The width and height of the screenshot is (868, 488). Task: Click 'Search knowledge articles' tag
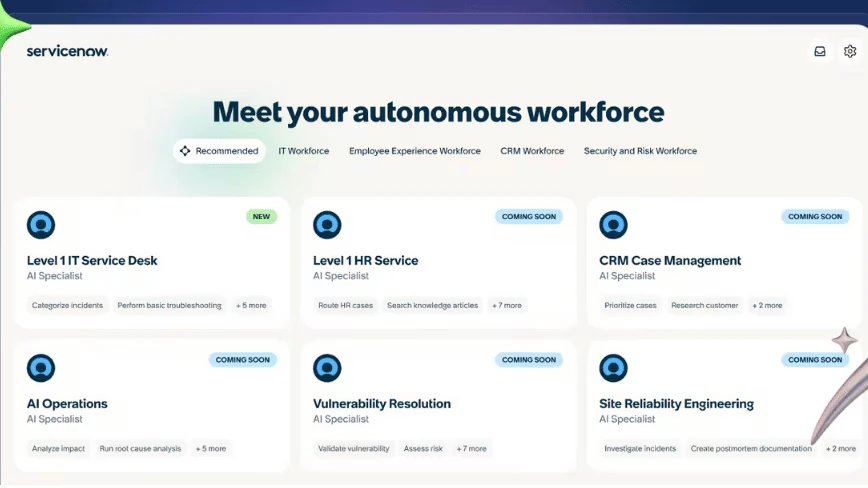click(432, 305)
